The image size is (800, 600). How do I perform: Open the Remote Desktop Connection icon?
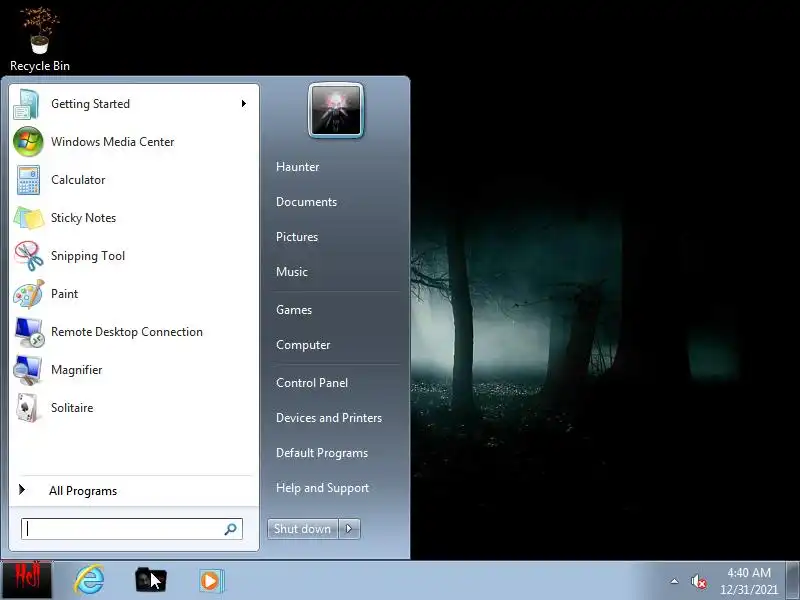29,332
